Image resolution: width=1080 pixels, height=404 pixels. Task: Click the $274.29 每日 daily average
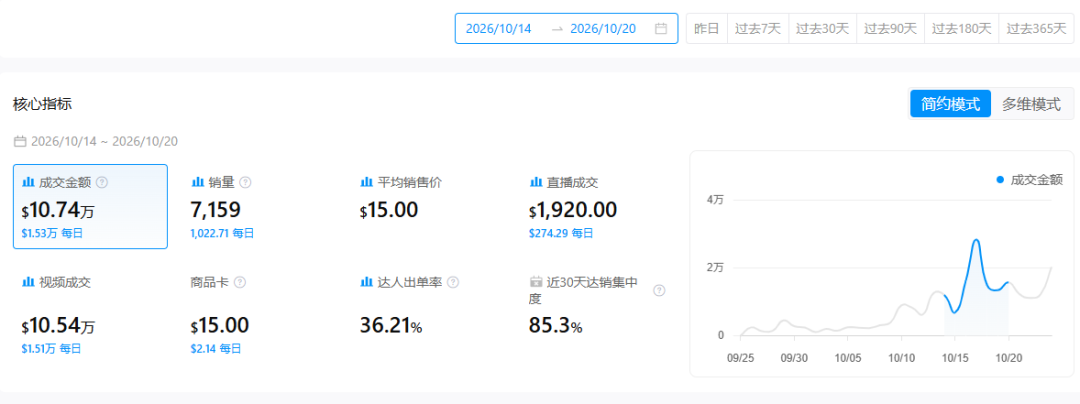pyautogui.click(x=561, y=233)
